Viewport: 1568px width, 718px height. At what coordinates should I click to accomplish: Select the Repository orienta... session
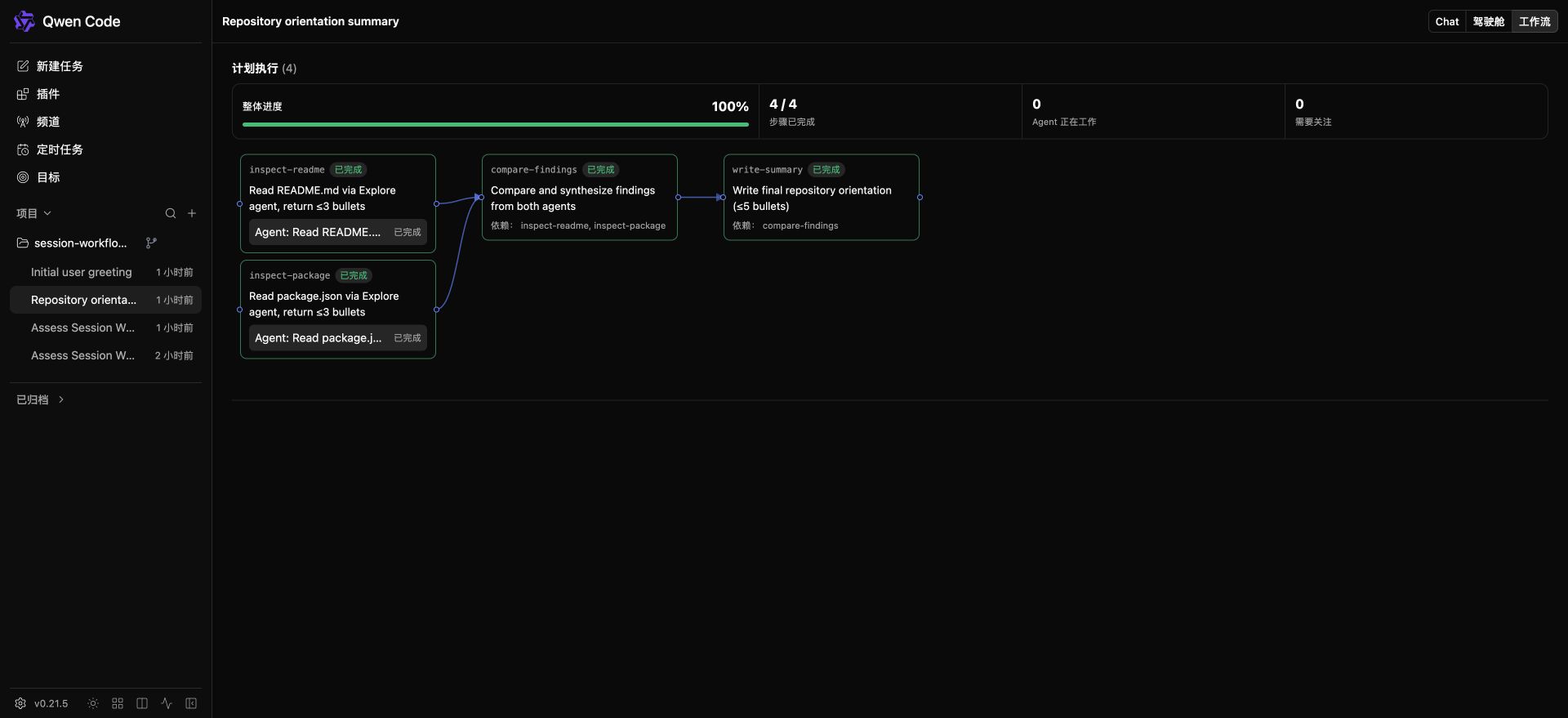click(x=105, y=300)
